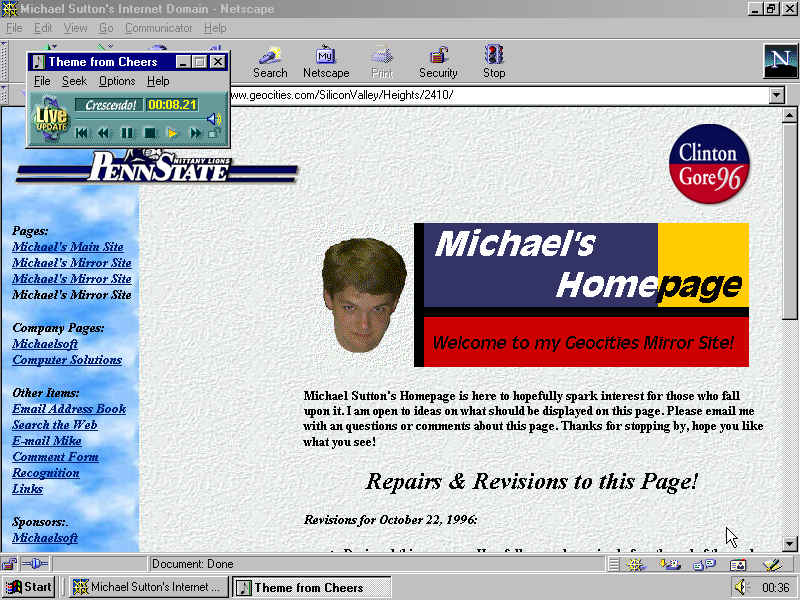
Task: Click the Clinton Gore 96 badge
Action: click(709, 165)
